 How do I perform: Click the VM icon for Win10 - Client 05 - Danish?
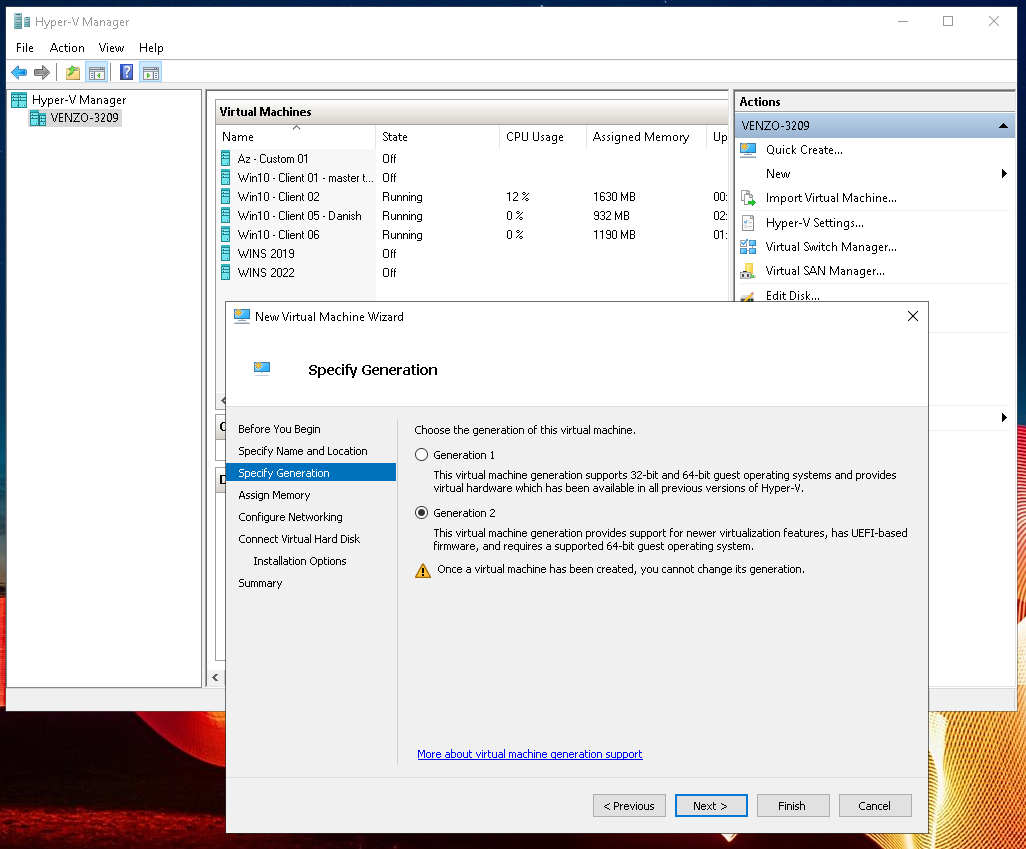[x=226, y=215]
